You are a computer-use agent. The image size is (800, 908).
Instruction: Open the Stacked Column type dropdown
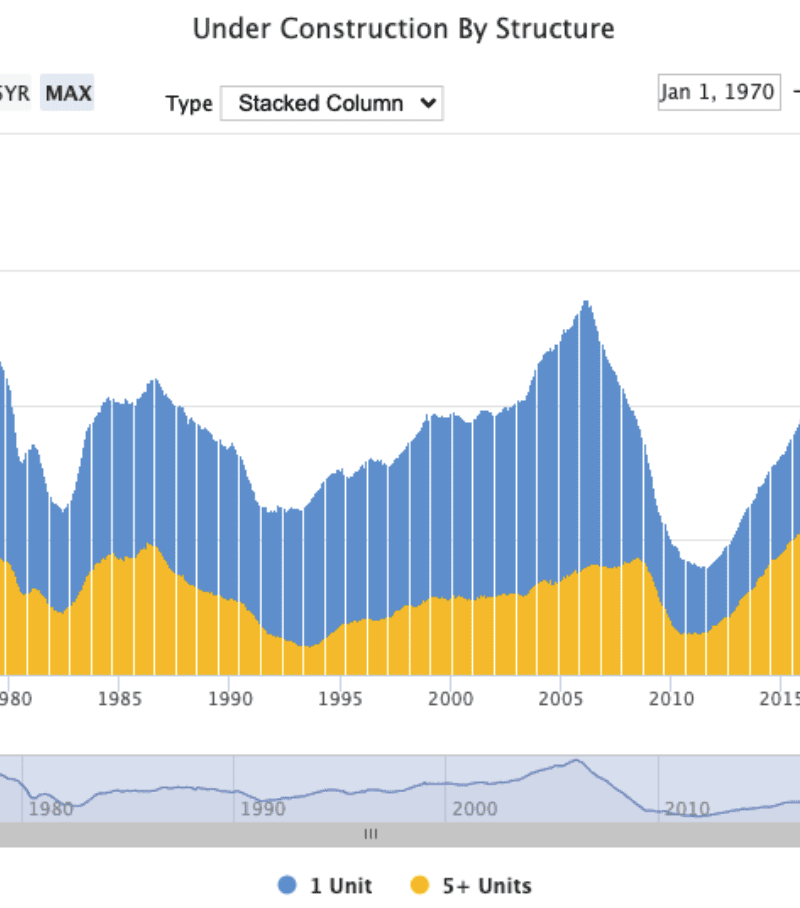[x=330, y=103]
